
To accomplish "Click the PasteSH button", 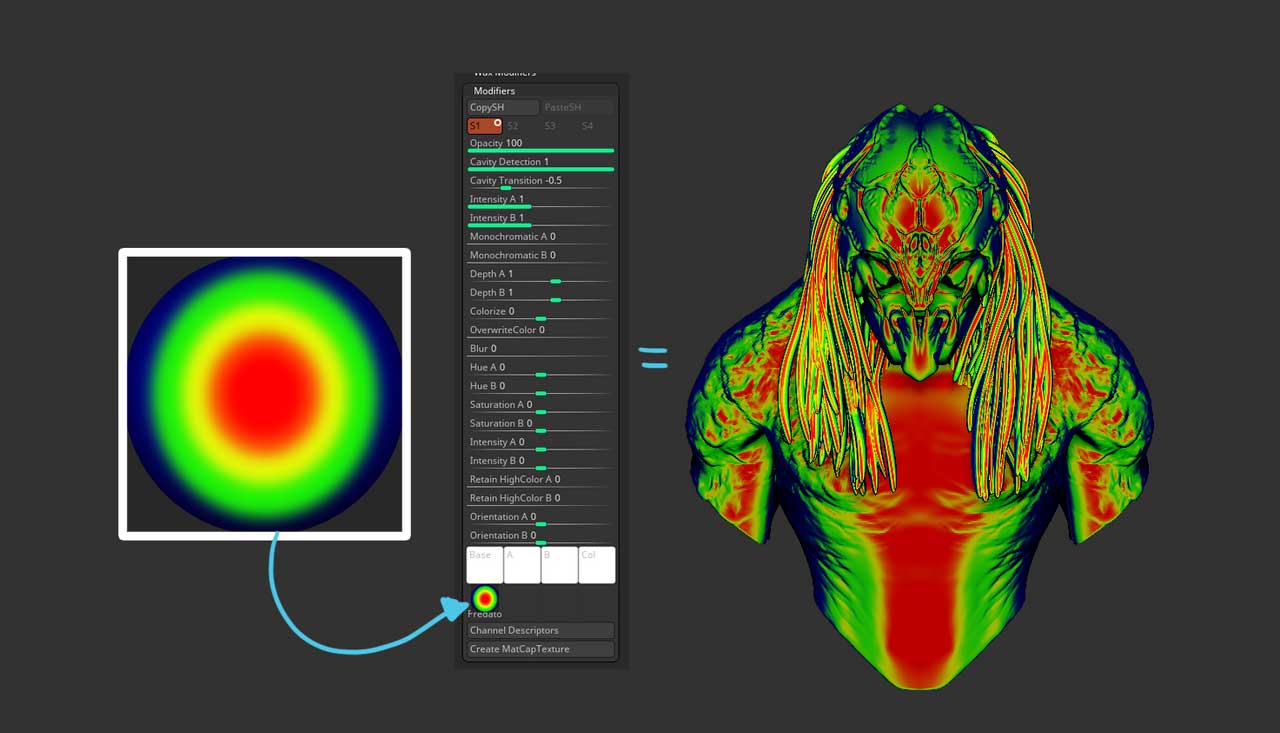I will click(578, 107).
